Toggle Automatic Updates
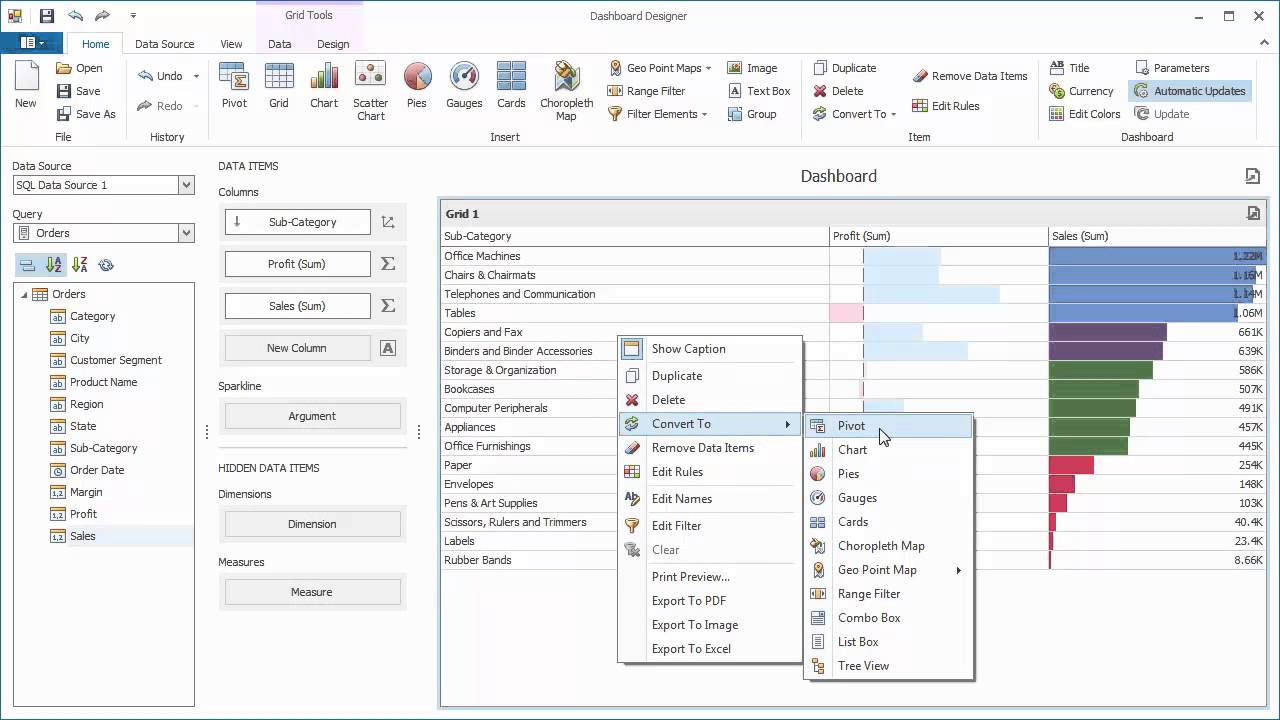 coord(1189,91)
